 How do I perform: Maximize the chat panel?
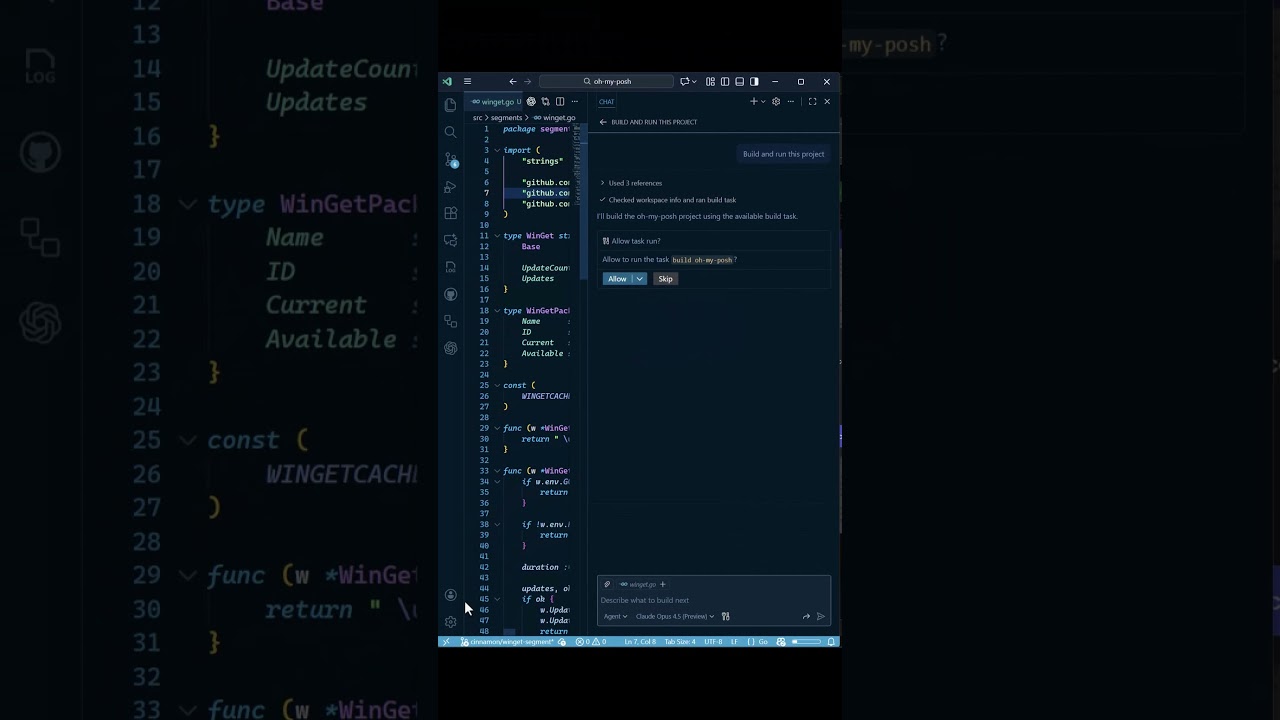[x=812, y=101]
